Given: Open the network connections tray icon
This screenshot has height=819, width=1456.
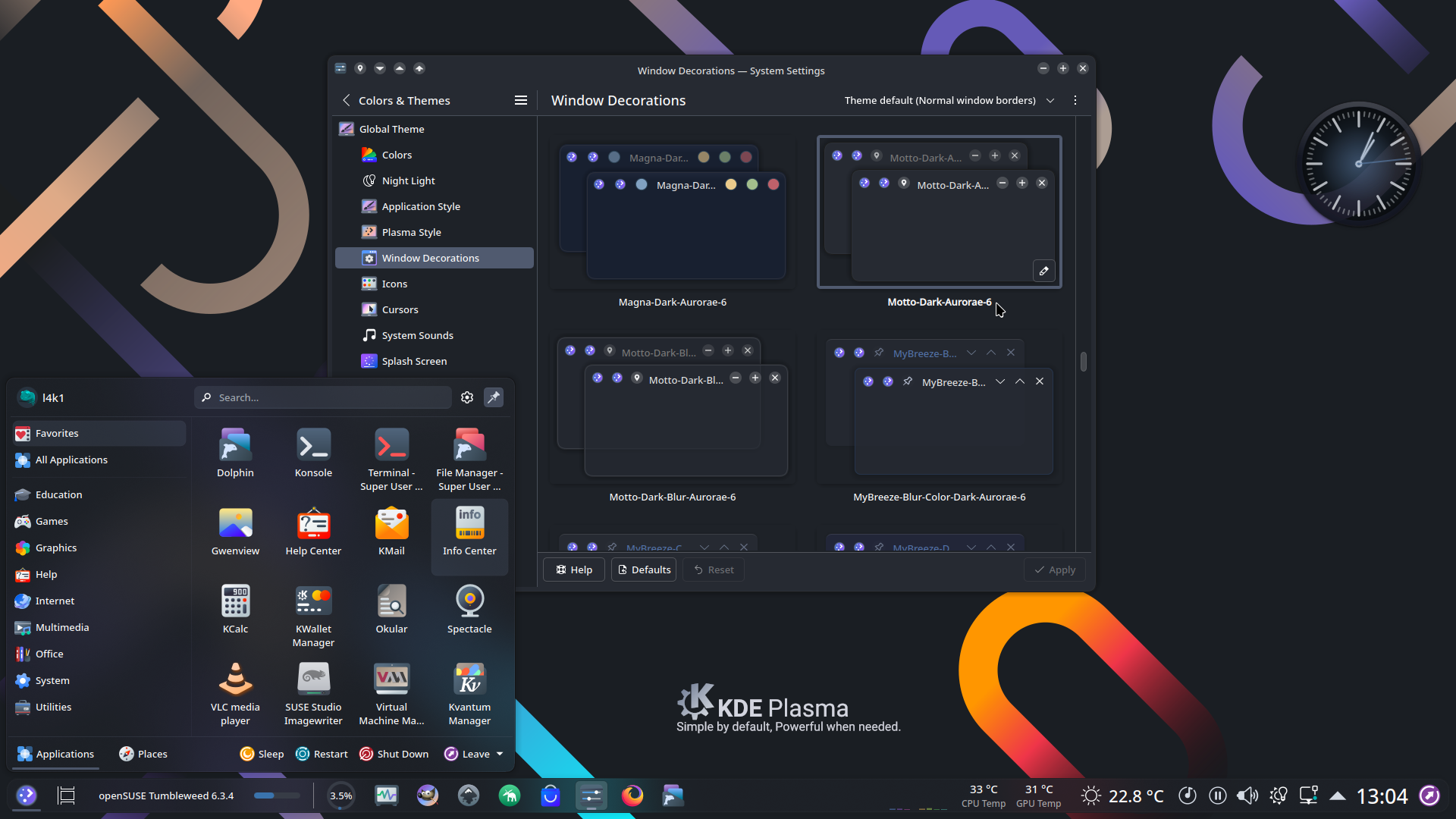Looking at the screenshot, I should coord(1308,795).
